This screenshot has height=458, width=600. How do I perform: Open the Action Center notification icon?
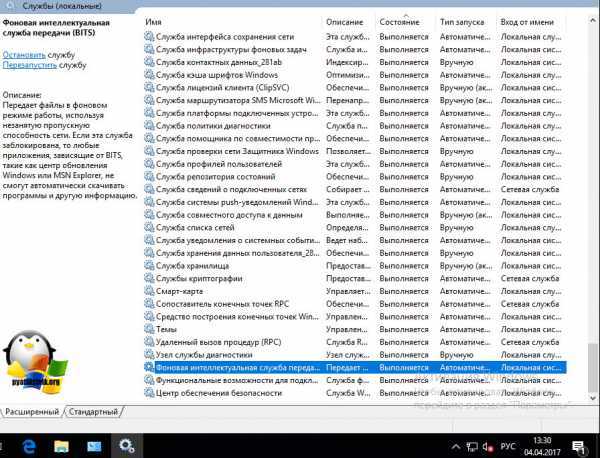[x=578, y=447]
